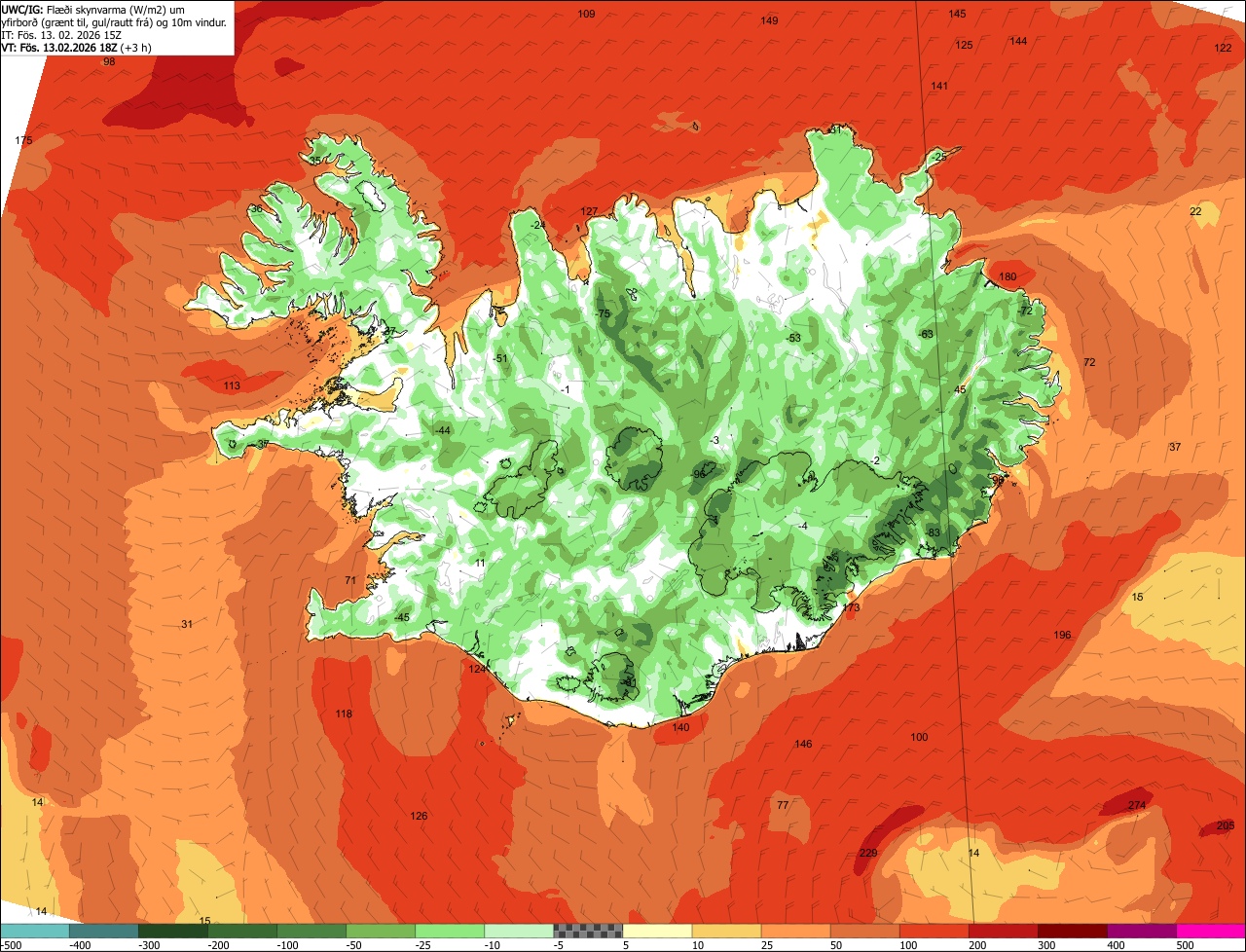Click the map value 144

(x=1018, y=41)
